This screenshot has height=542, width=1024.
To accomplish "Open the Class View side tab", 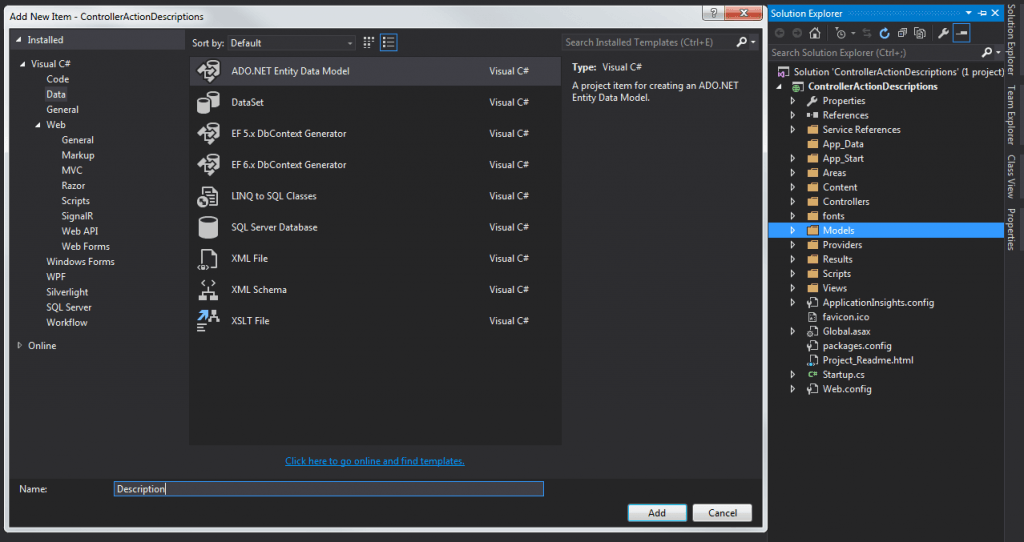I will pos(1011,176).
